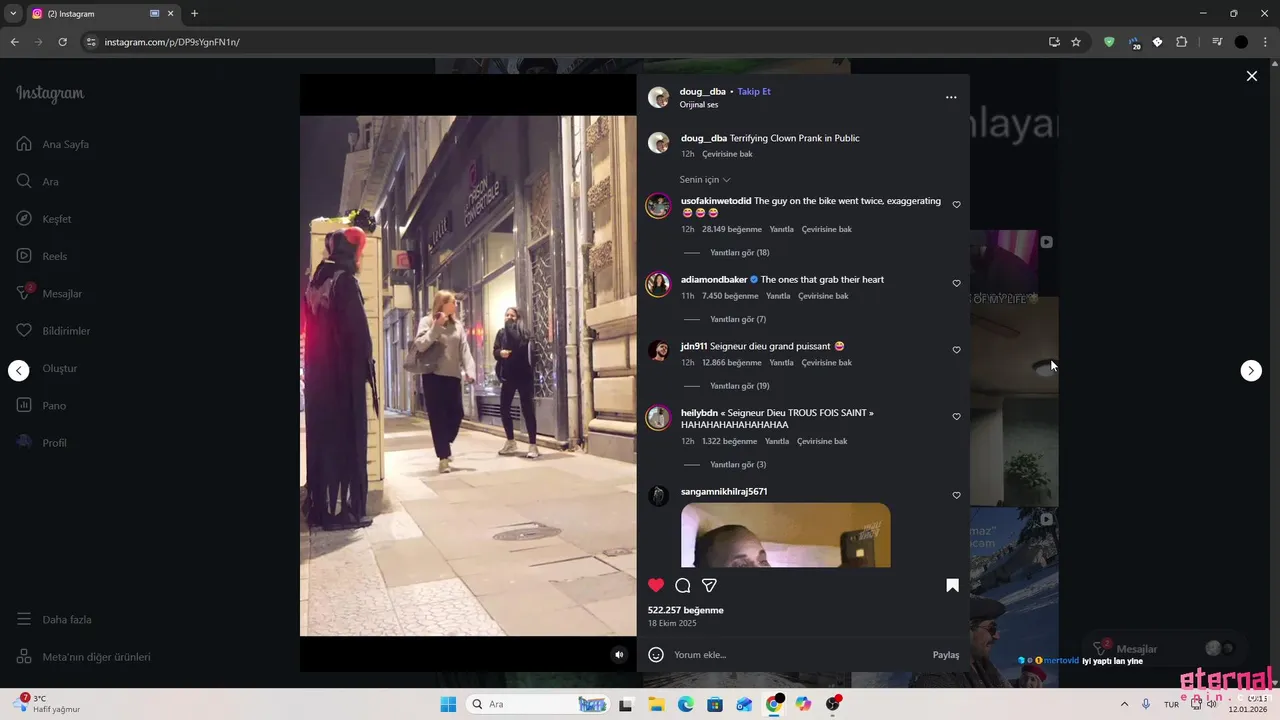Screen dimensions: 1280x720
Task: Click Takip Et to follow doug__dba
Action: pyautogui.click(x=754, y=92)
